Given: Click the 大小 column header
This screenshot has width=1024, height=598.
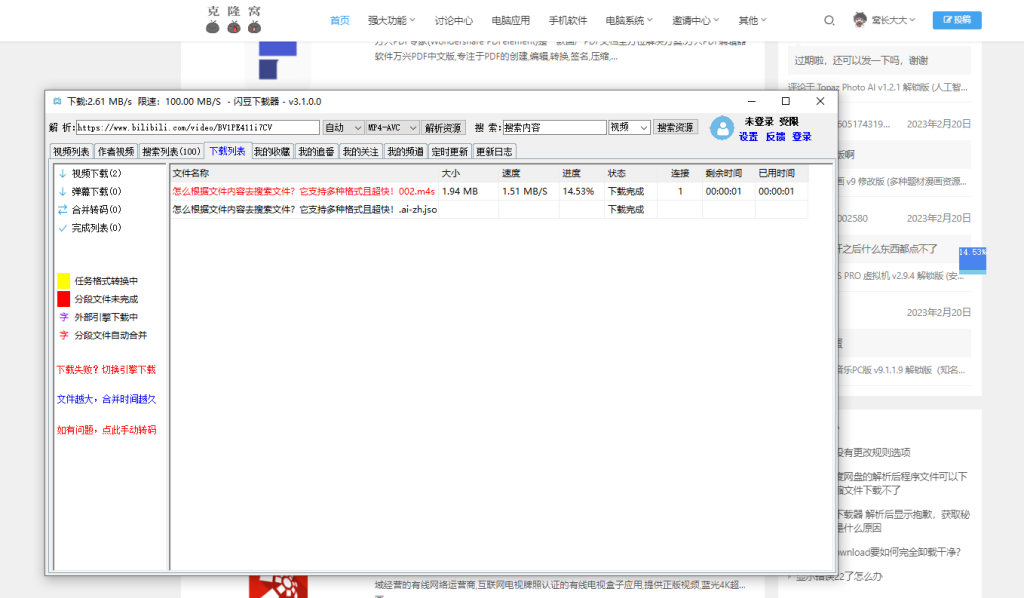Looking at the screenshot, I should tap(468, 173).
